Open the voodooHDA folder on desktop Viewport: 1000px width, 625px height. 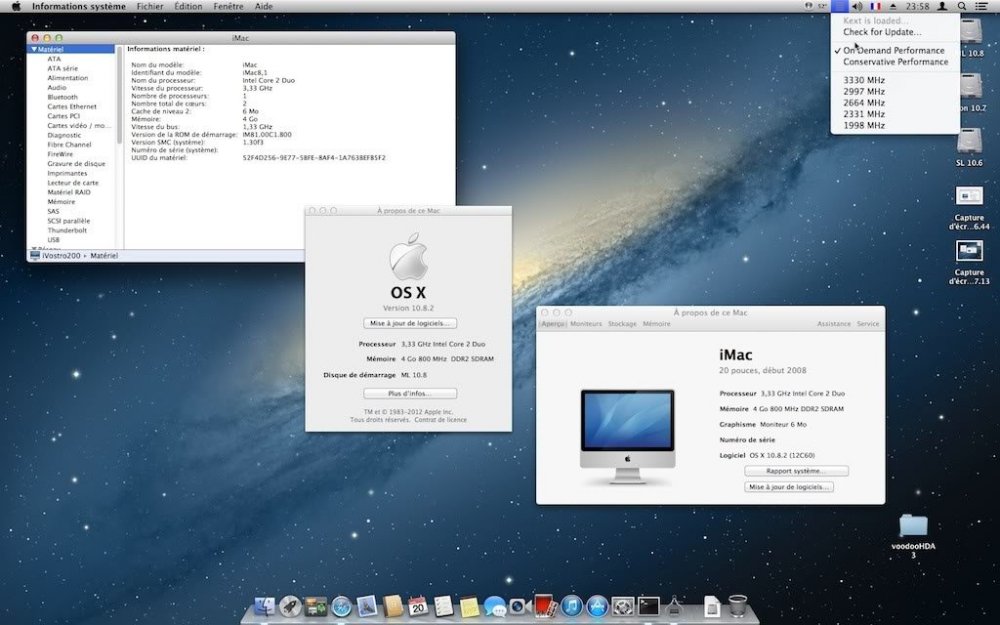tap(913, 526)
